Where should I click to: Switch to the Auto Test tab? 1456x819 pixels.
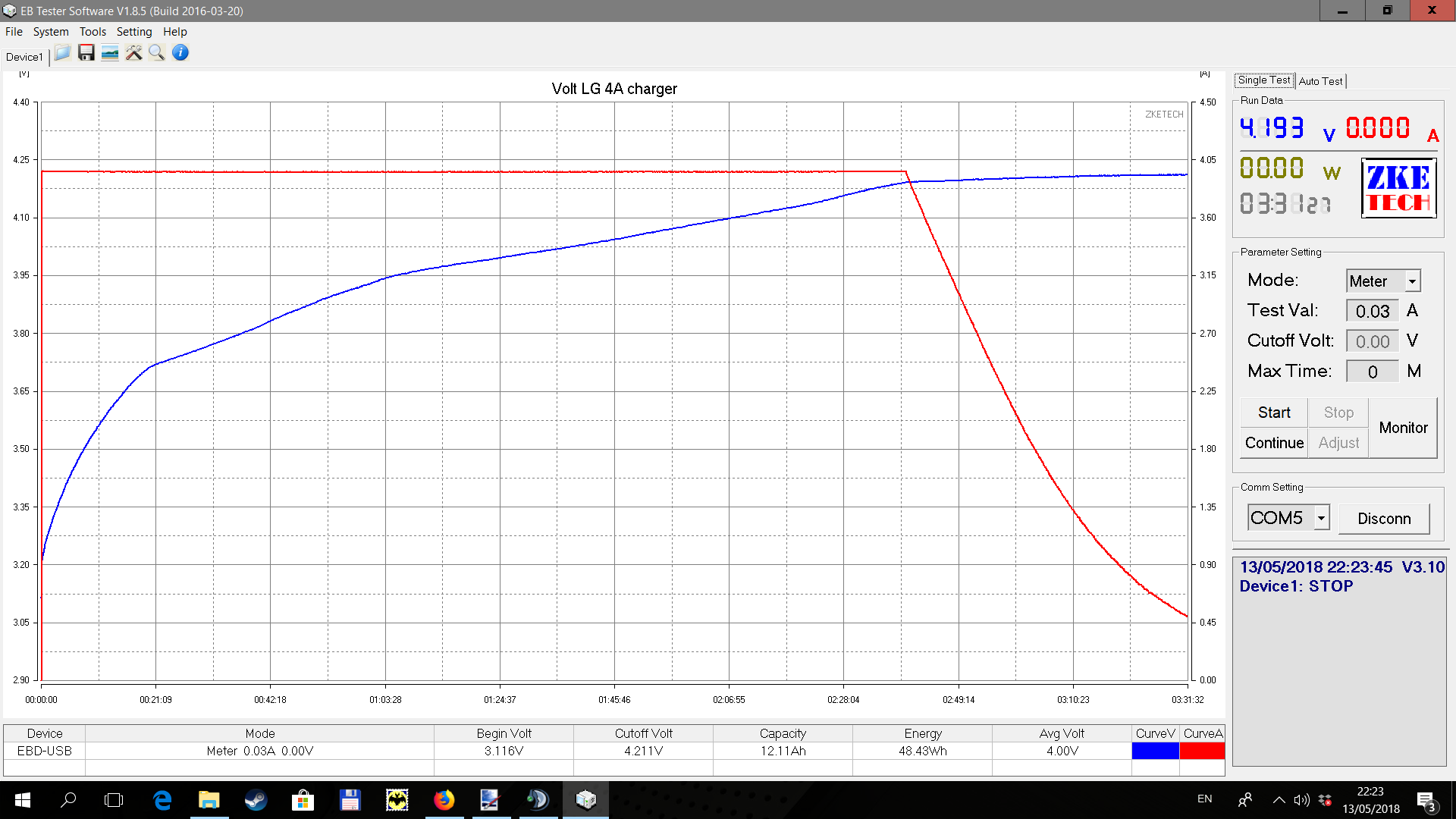[1320, 81]
